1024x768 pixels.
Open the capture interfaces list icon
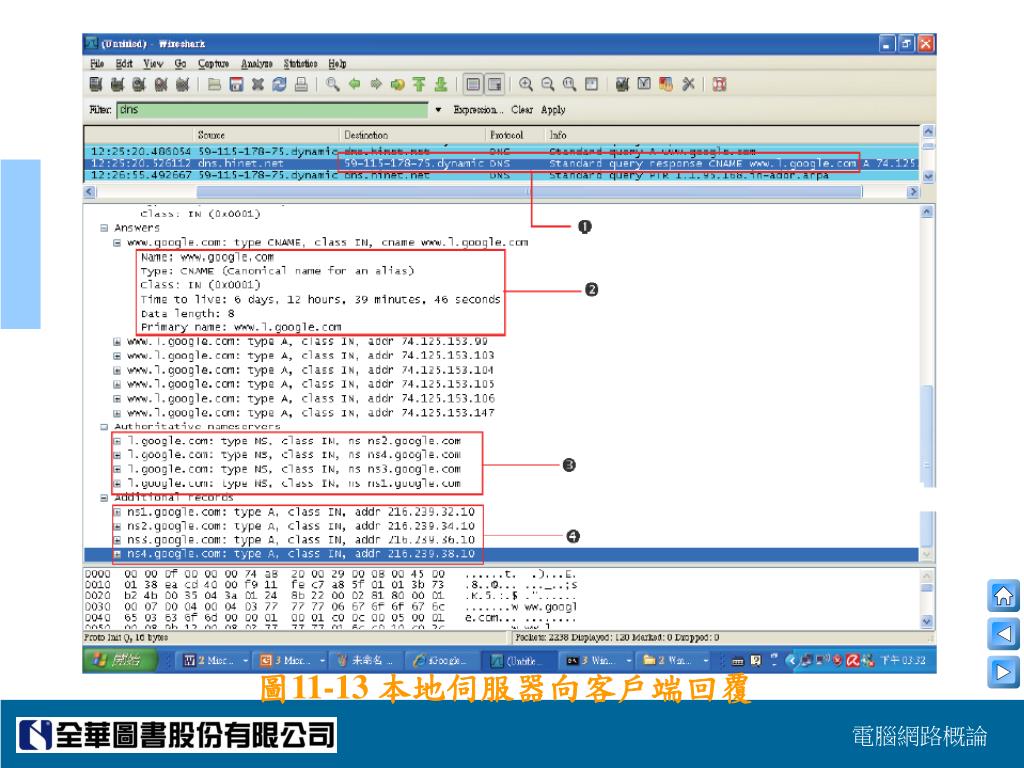96,84
